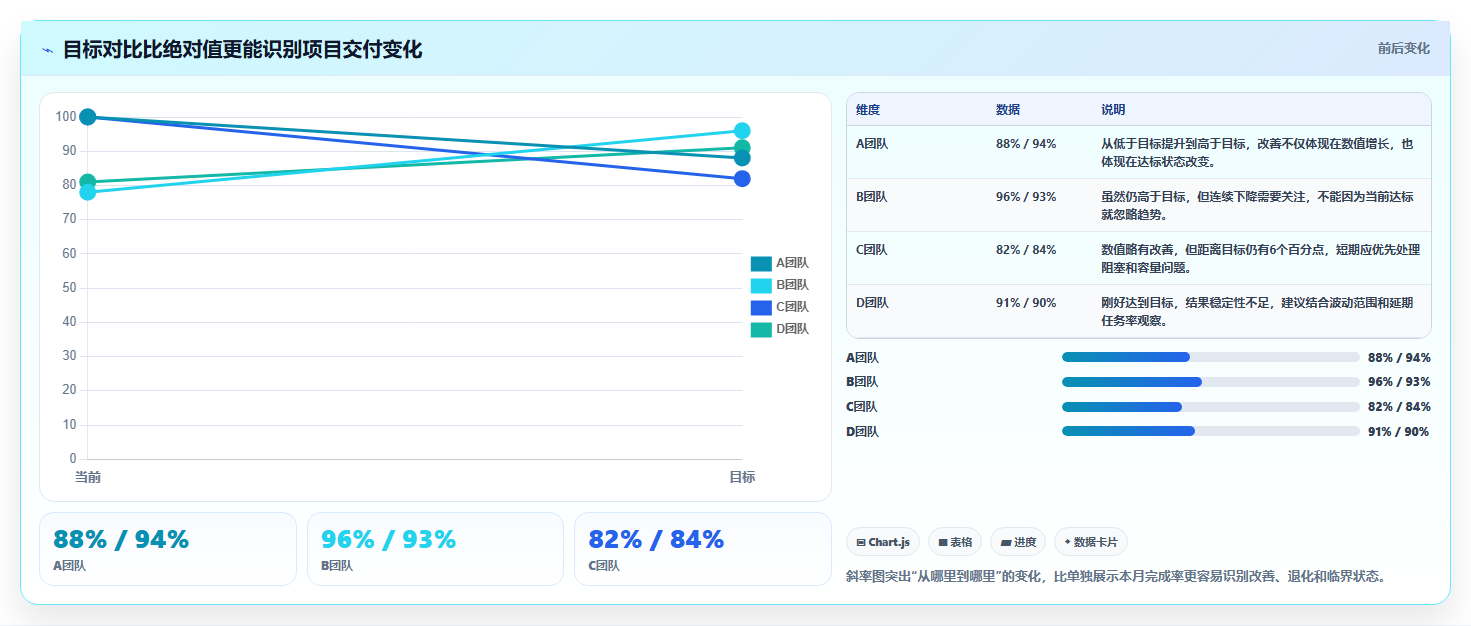Toggle the D团队 legend color box
Image resolution: width=1471 pixels, height=626 pixels.
point(761,329)
